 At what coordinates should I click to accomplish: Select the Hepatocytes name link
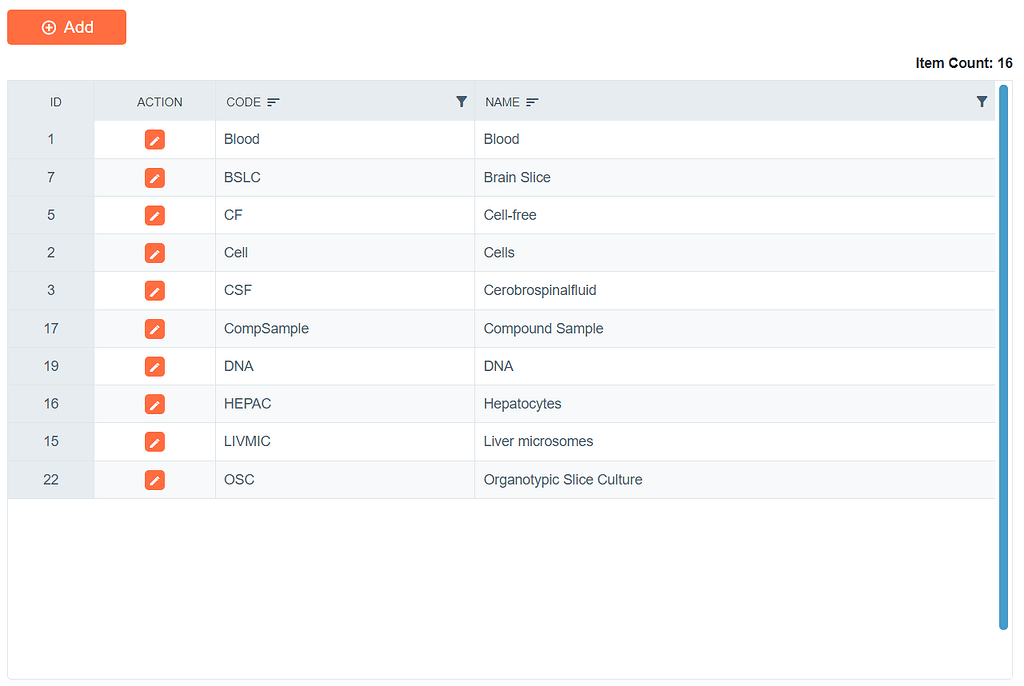(x=522, y=403)
